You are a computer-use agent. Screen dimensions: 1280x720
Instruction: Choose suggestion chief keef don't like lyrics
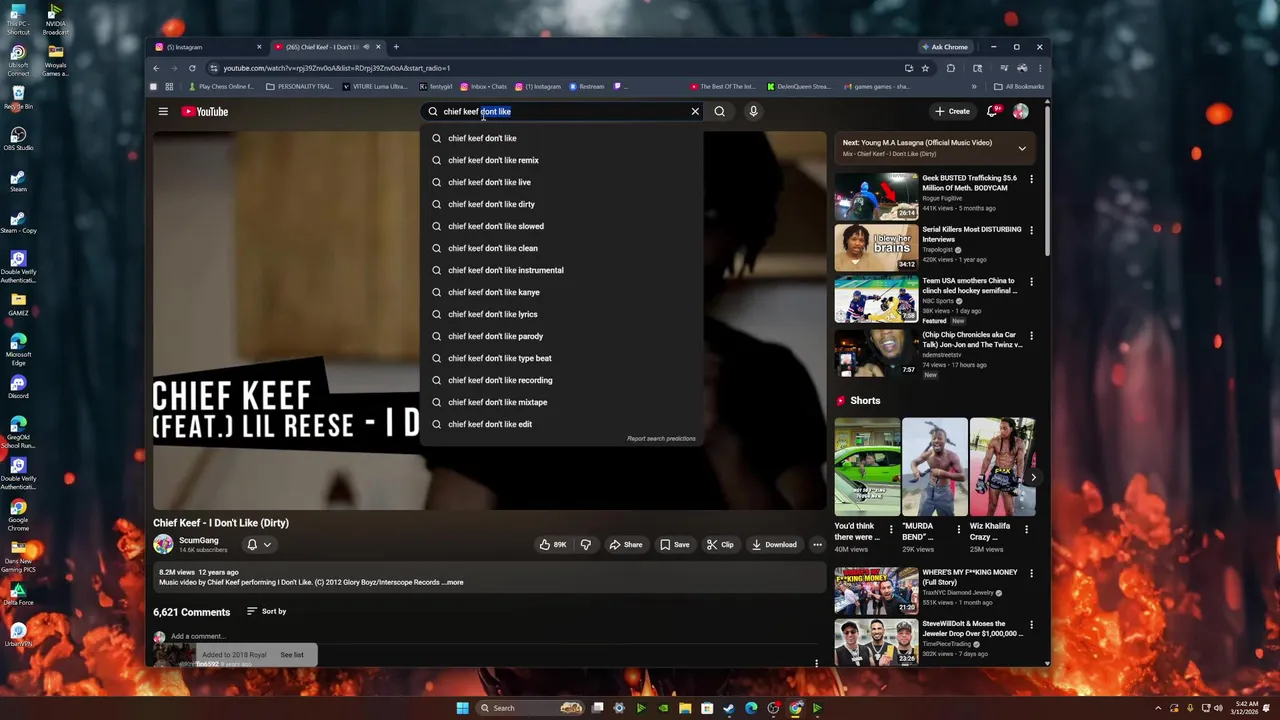pos(562,314)
